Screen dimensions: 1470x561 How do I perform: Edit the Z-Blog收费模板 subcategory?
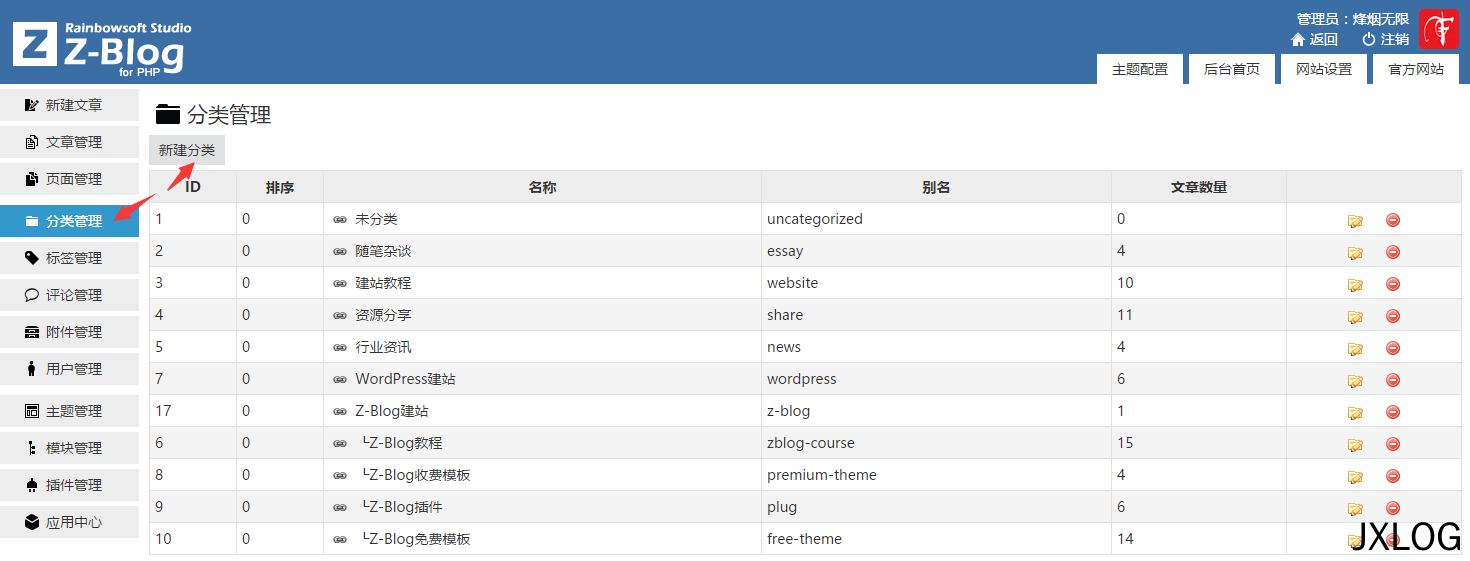pyautogui.click(x=1355, y=477)
